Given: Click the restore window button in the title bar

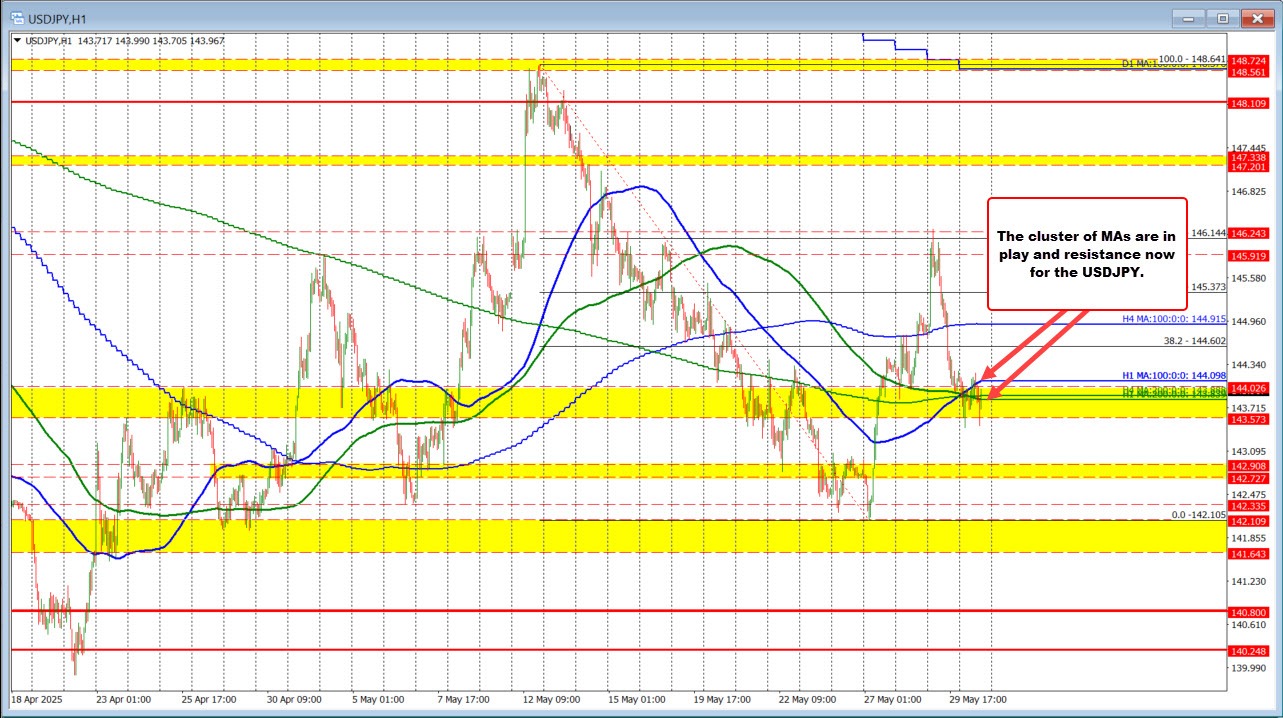Looking at the screenshot, I should point(1222,17).
